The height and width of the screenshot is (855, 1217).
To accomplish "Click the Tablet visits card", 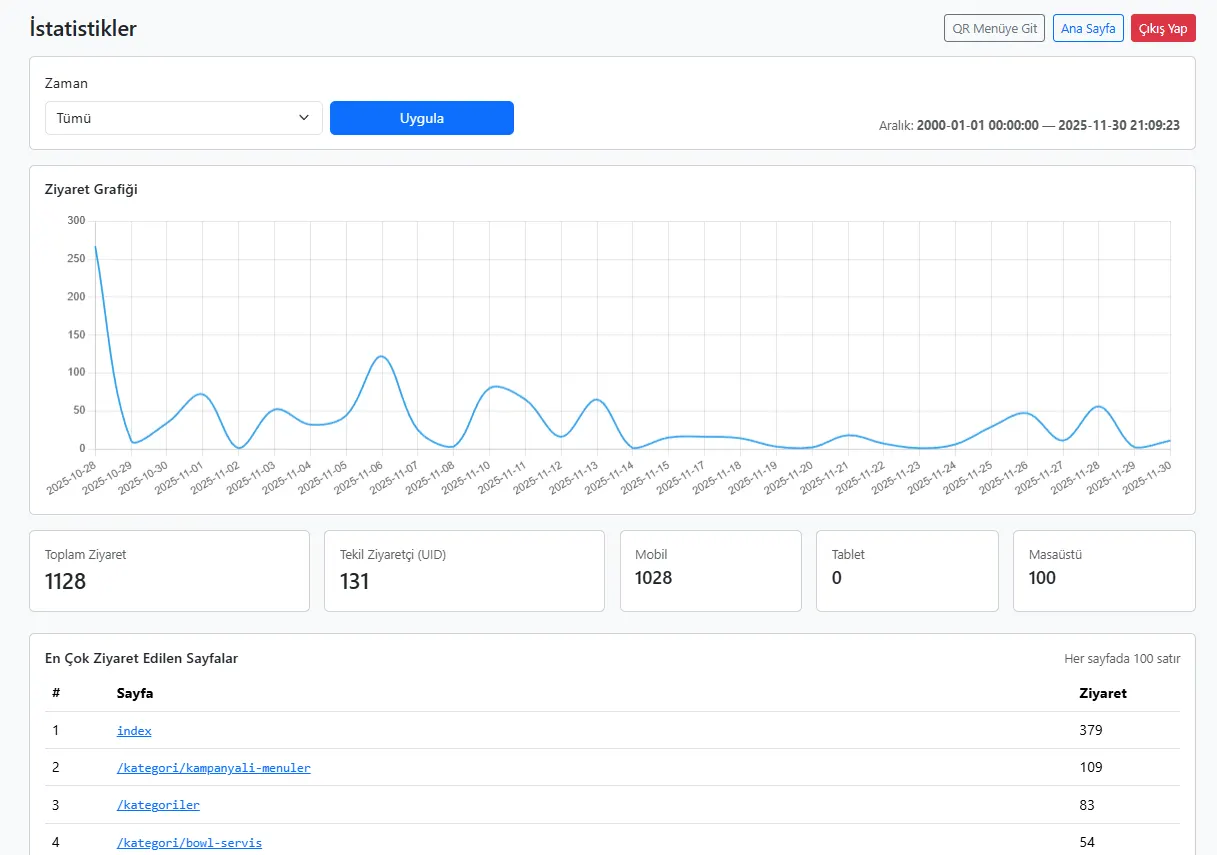I will pyautogui.click(x=907, y=571).
